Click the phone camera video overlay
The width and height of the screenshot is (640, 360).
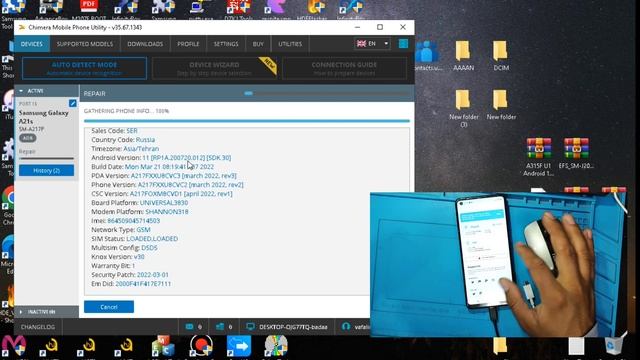click(x=498, y=264)
